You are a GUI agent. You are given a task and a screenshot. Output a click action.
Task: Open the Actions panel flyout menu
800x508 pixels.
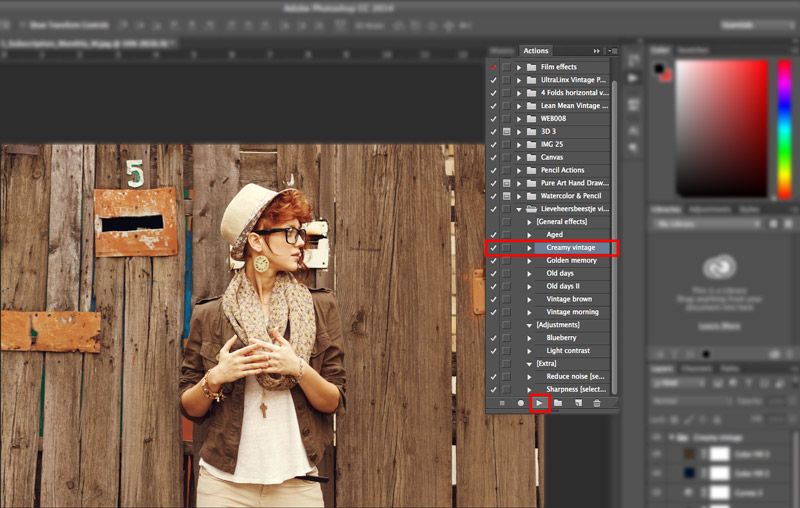click(613, 51)
